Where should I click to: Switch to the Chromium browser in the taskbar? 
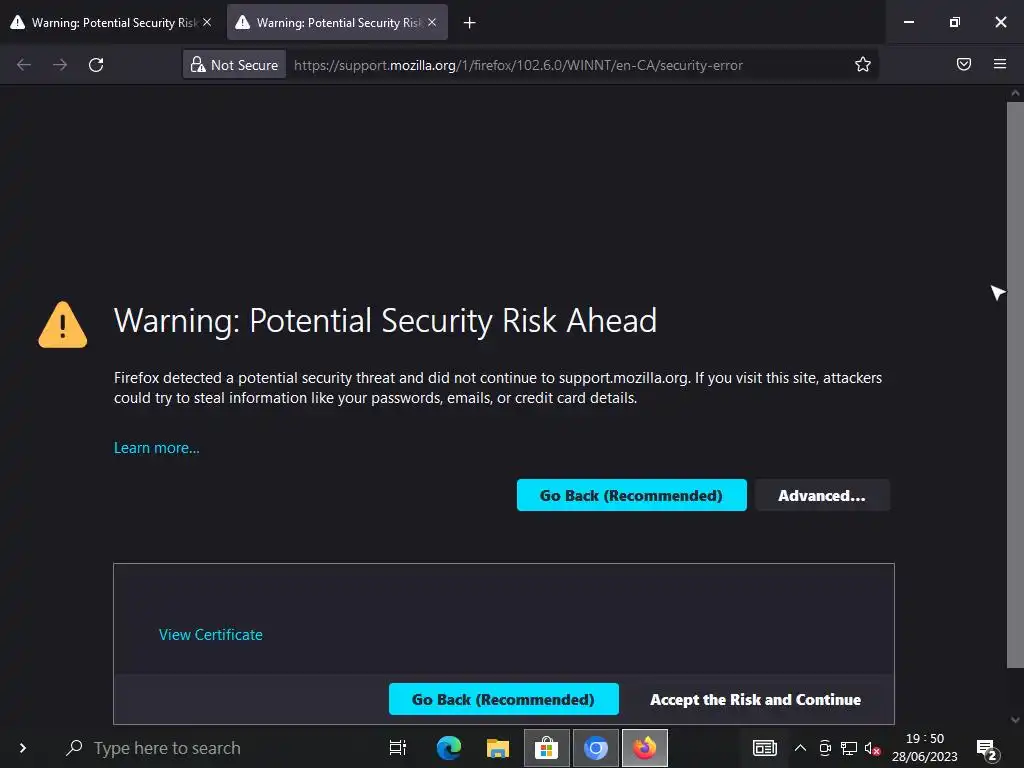pyautogui.click(x=596, y=748)
